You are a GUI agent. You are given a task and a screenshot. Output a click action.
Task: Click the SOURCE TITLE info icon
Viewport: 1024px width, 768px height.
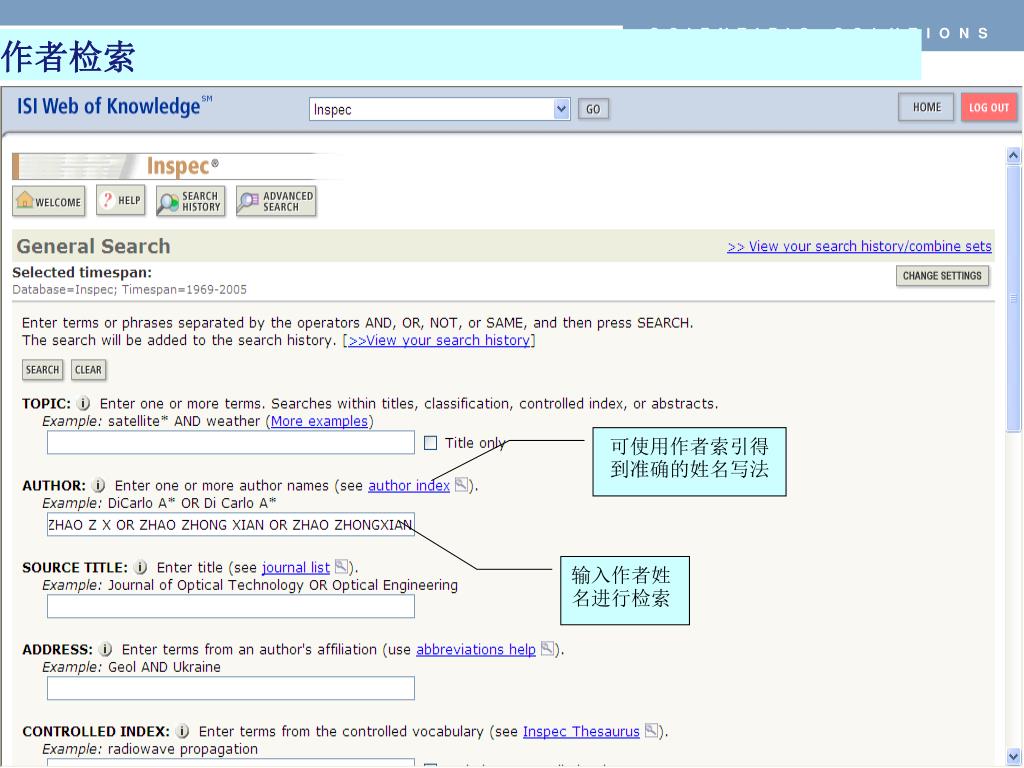pos(140,568)
